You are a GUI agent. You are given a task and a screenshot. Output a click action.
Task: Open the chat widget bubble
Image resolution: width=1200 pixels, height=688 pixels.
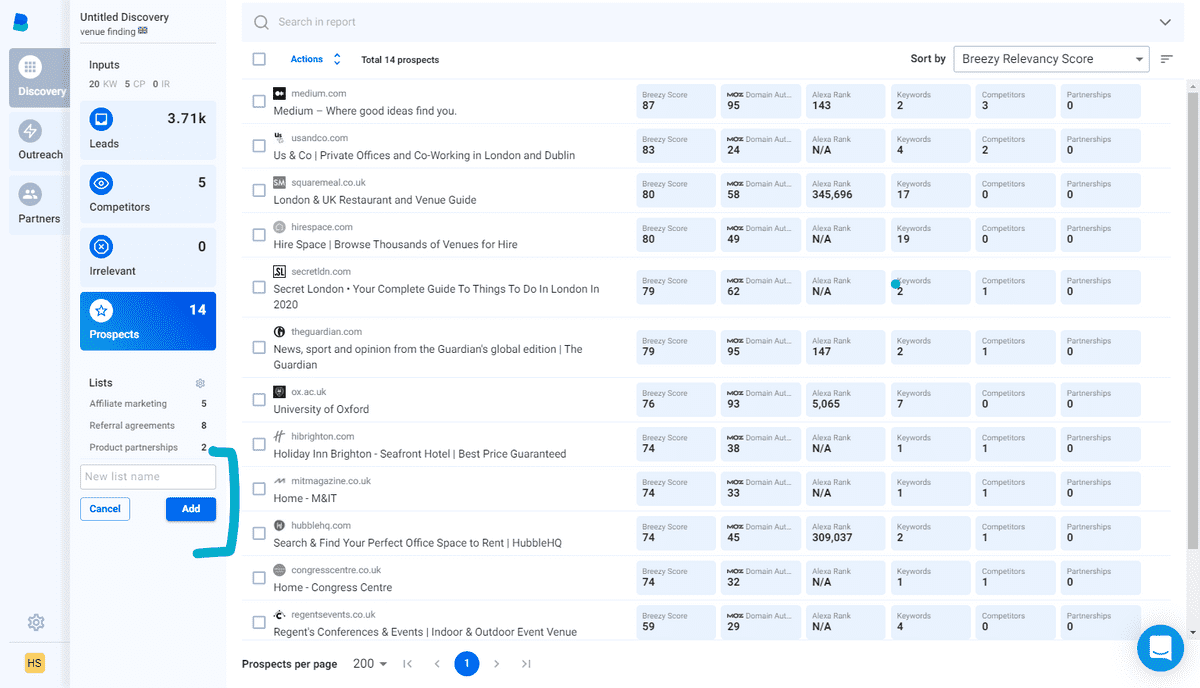point(1160,646)
